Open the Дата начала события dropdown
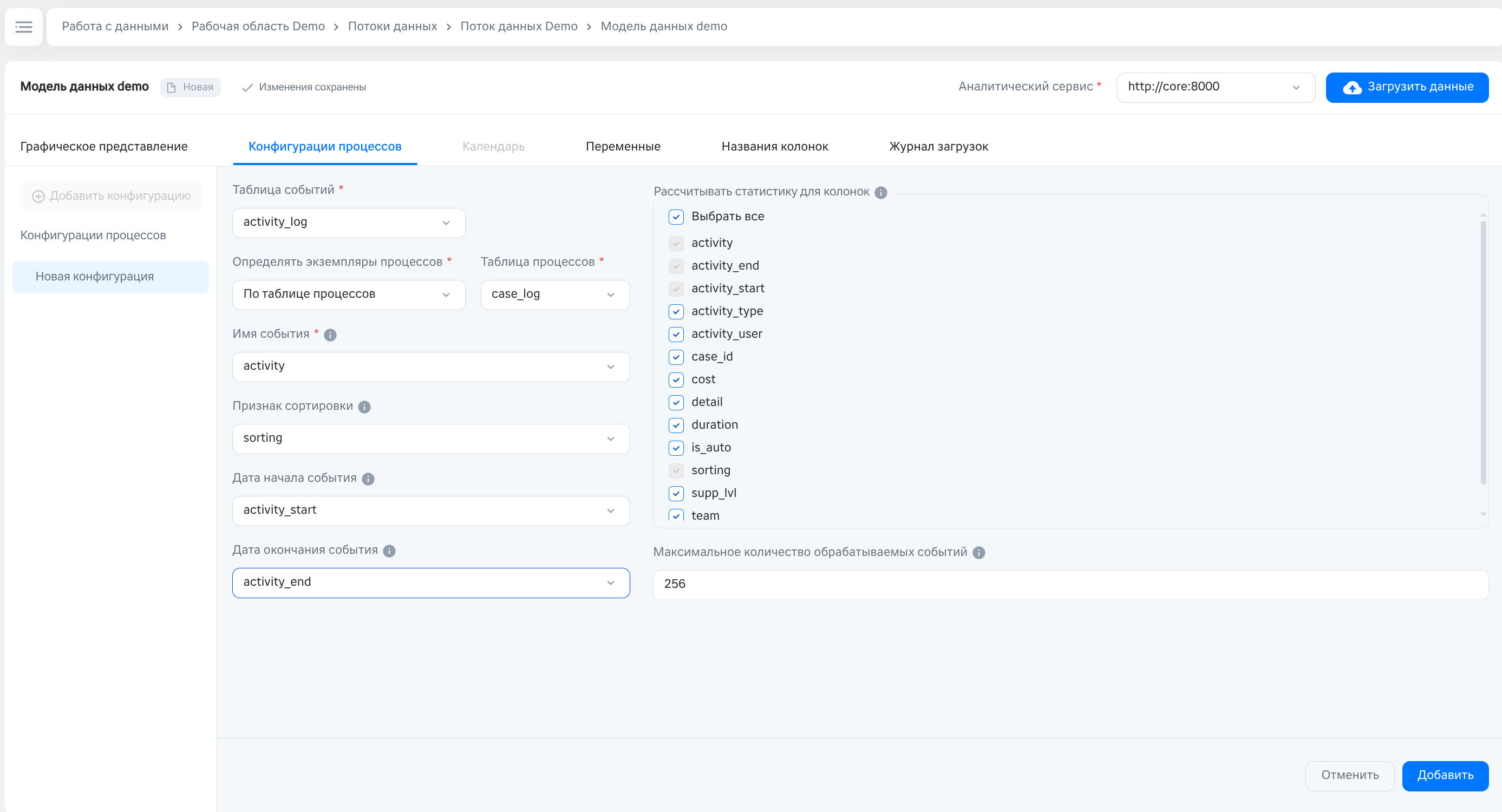Screen dimensions: 1502x812 tap(431, 510)
